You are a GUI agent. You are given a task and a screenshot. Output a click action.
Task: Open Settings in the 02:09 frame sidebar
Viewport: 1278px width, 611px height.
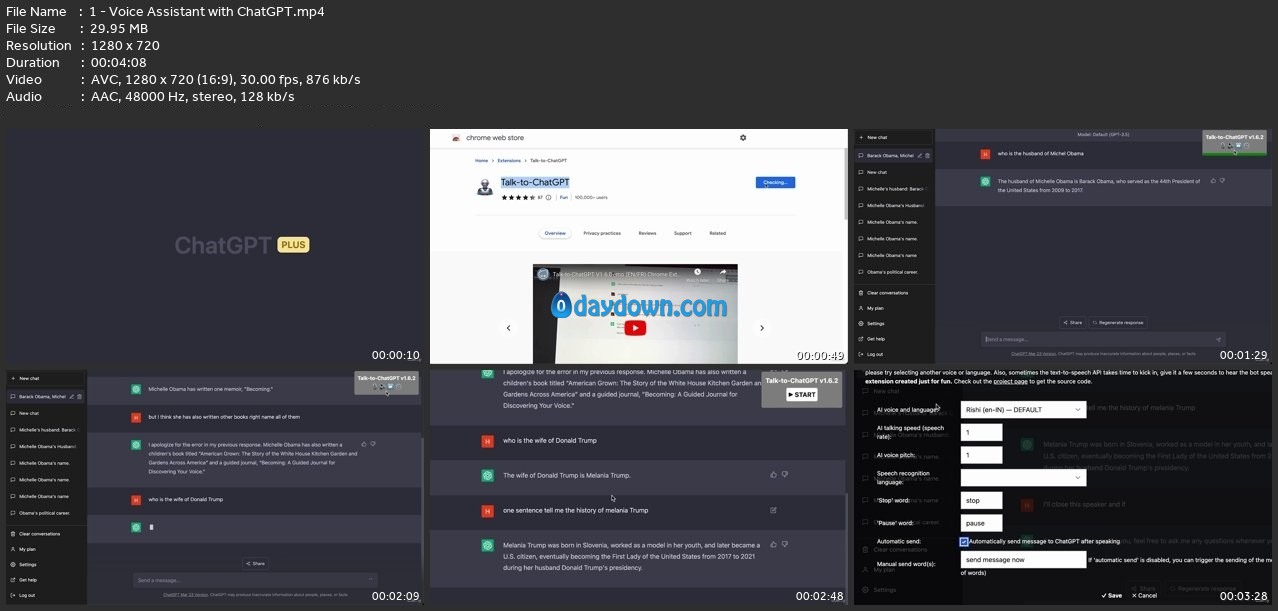pyautogui.click(x=46, y=564)
